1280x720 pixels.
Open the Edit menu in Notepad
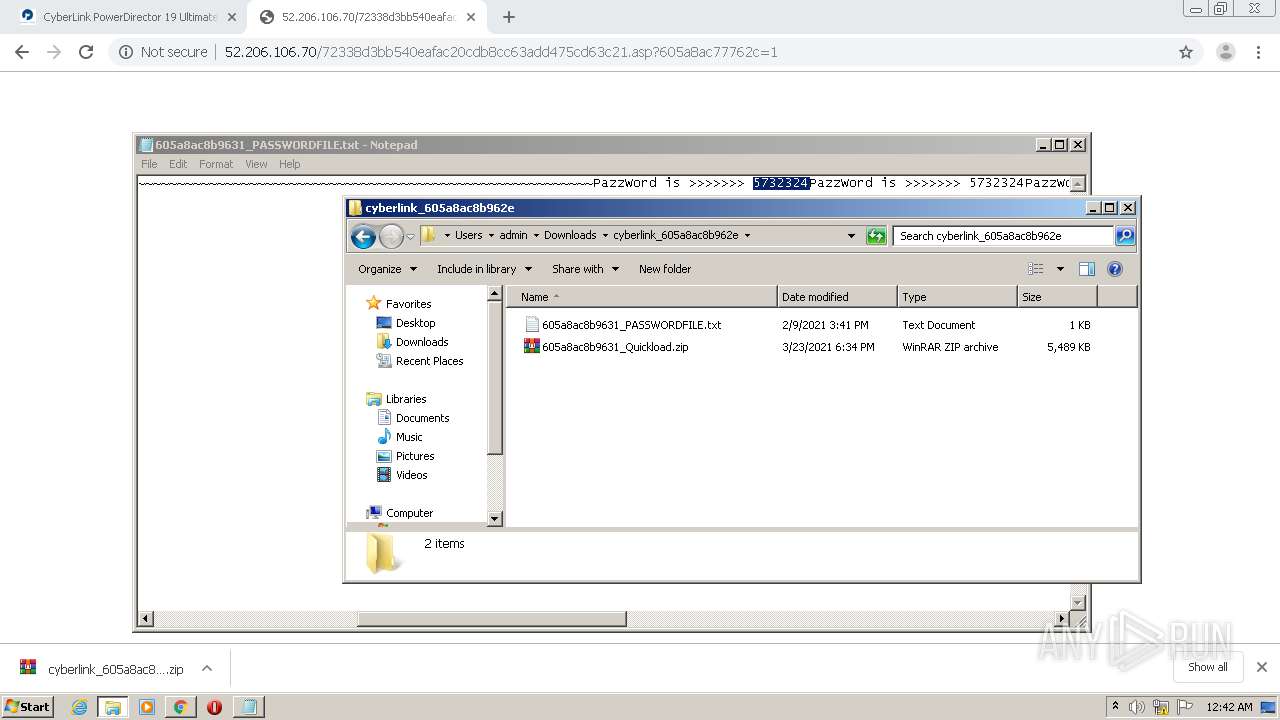tap(178, 164)
